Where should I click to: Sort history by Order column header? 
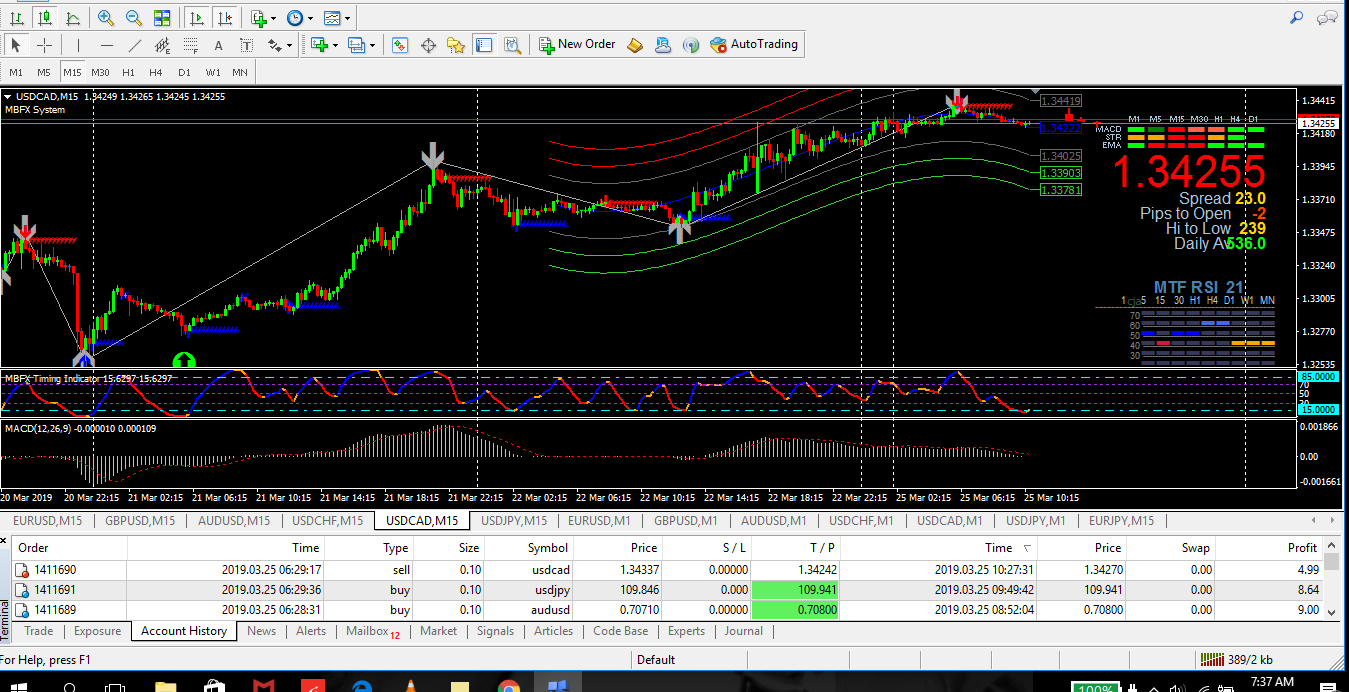(68, 548)
